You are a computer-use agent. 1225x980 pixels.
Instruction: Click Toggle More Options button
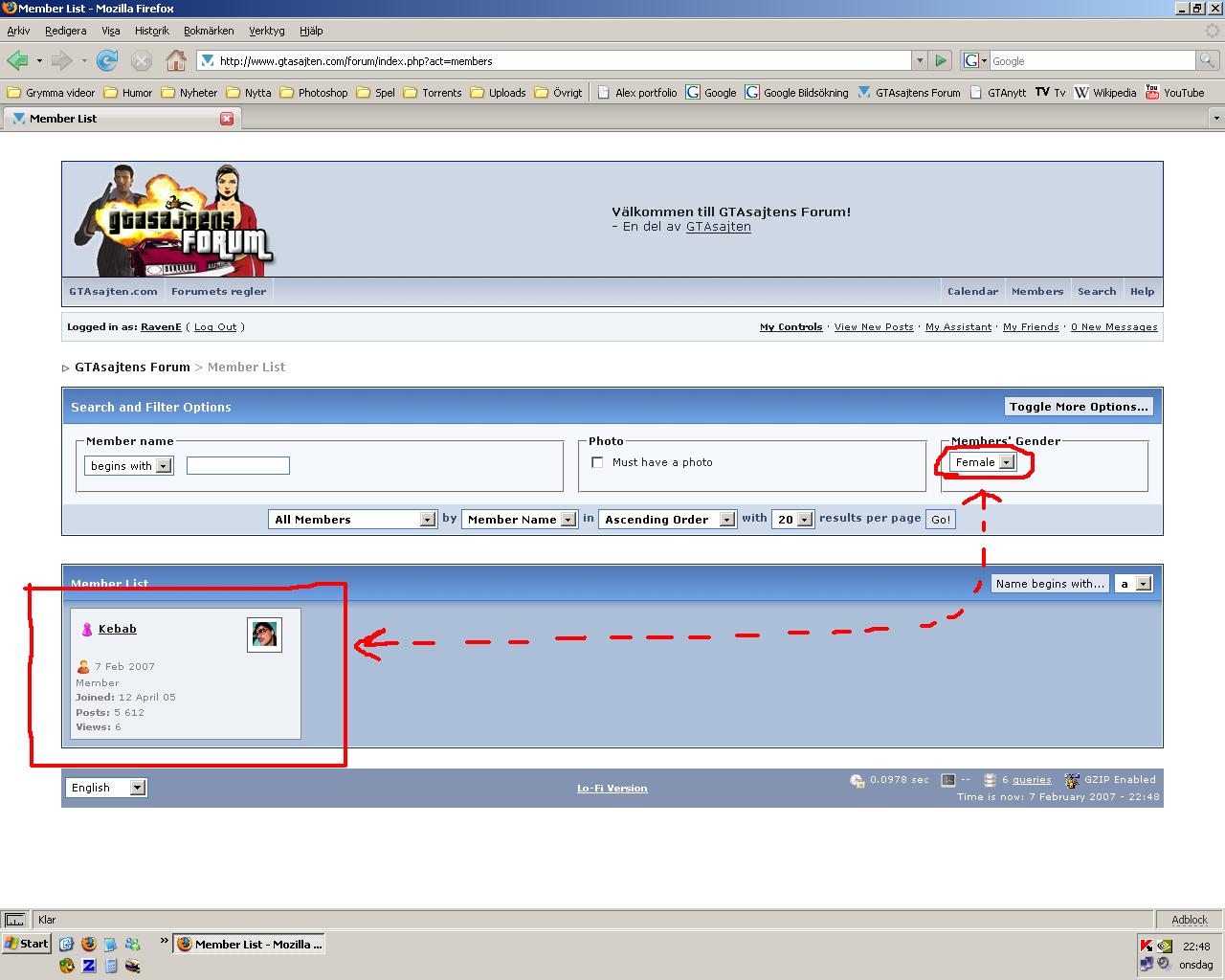1079,407
